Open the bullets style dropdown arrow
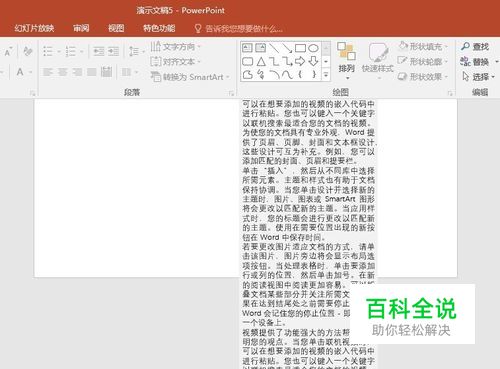 click(59, 52)
